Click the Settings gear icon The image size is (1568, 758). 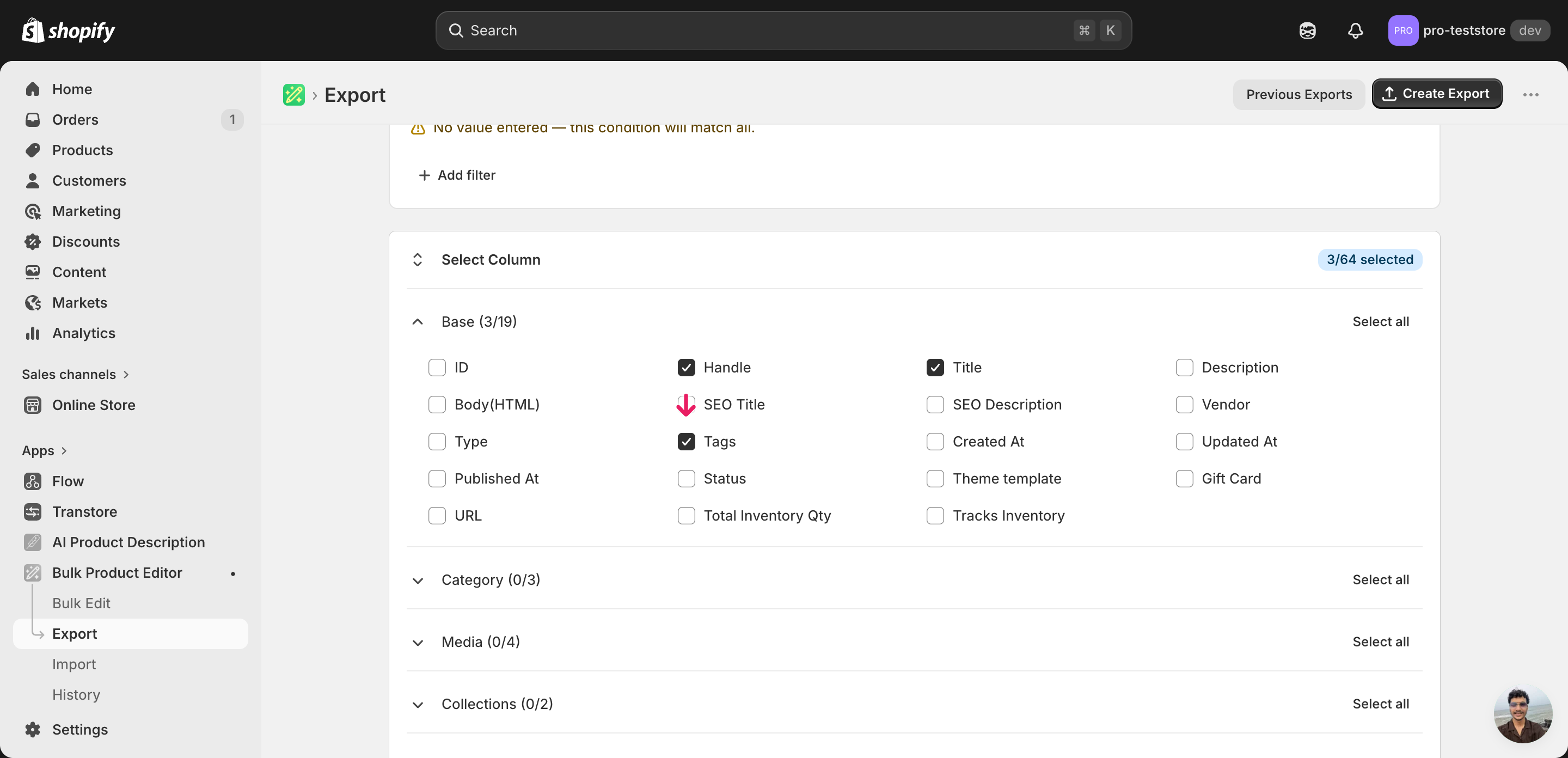pyautogui.click(x=33, y=729)
